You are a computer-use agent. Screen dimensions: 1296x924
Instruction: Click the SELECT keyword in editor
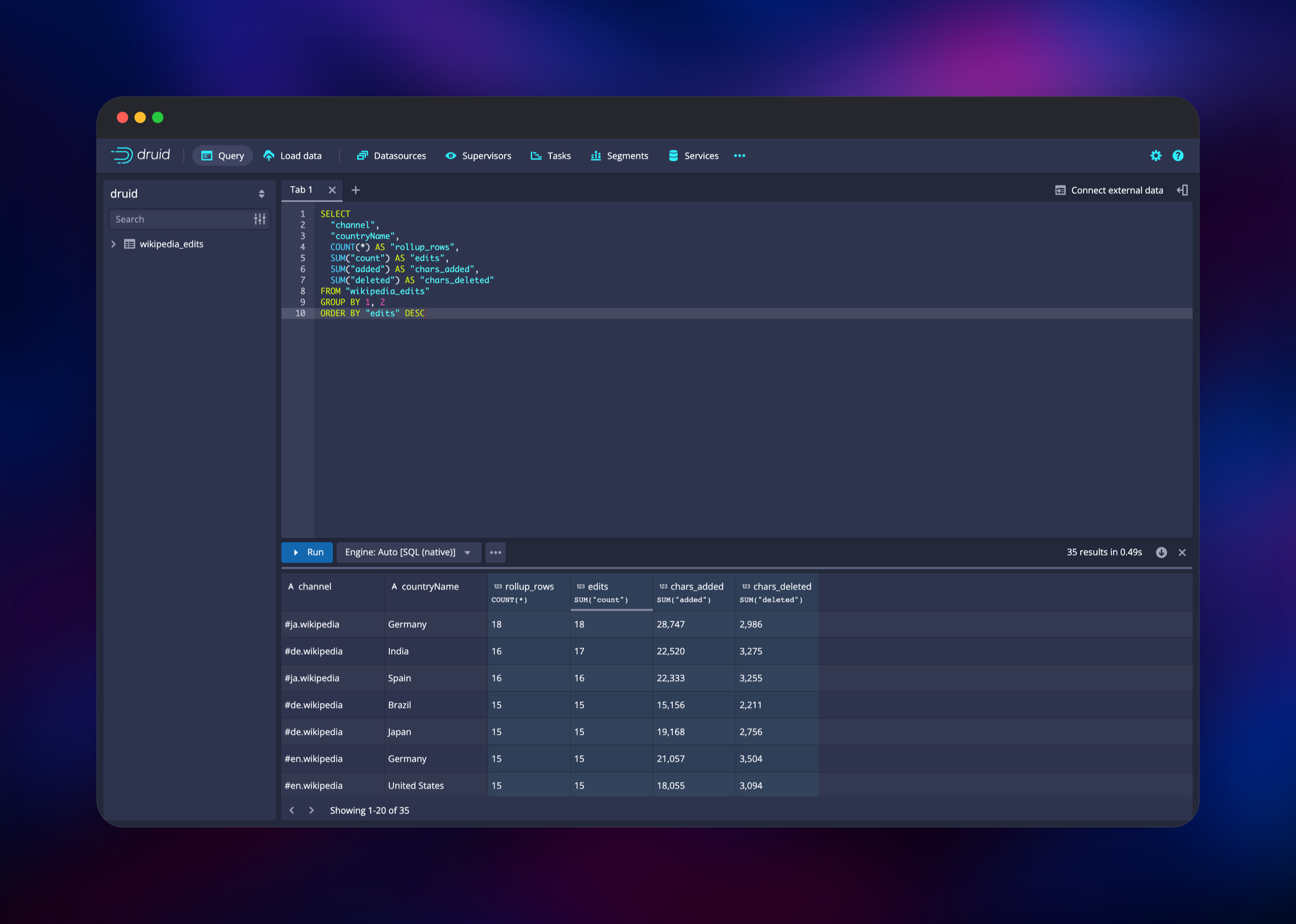[x=335, y=214]
